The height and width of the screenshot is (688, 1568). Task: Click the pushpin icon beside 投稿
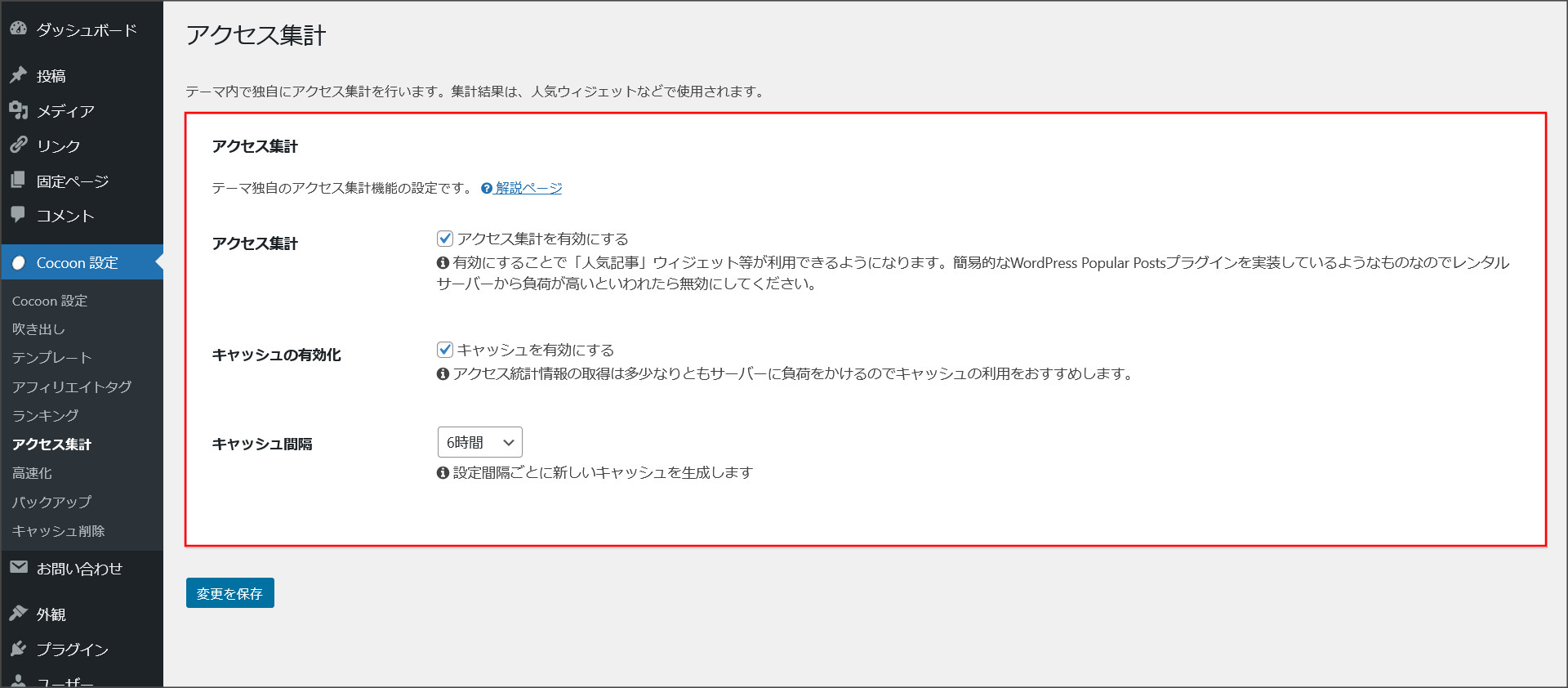click(19, 75)
